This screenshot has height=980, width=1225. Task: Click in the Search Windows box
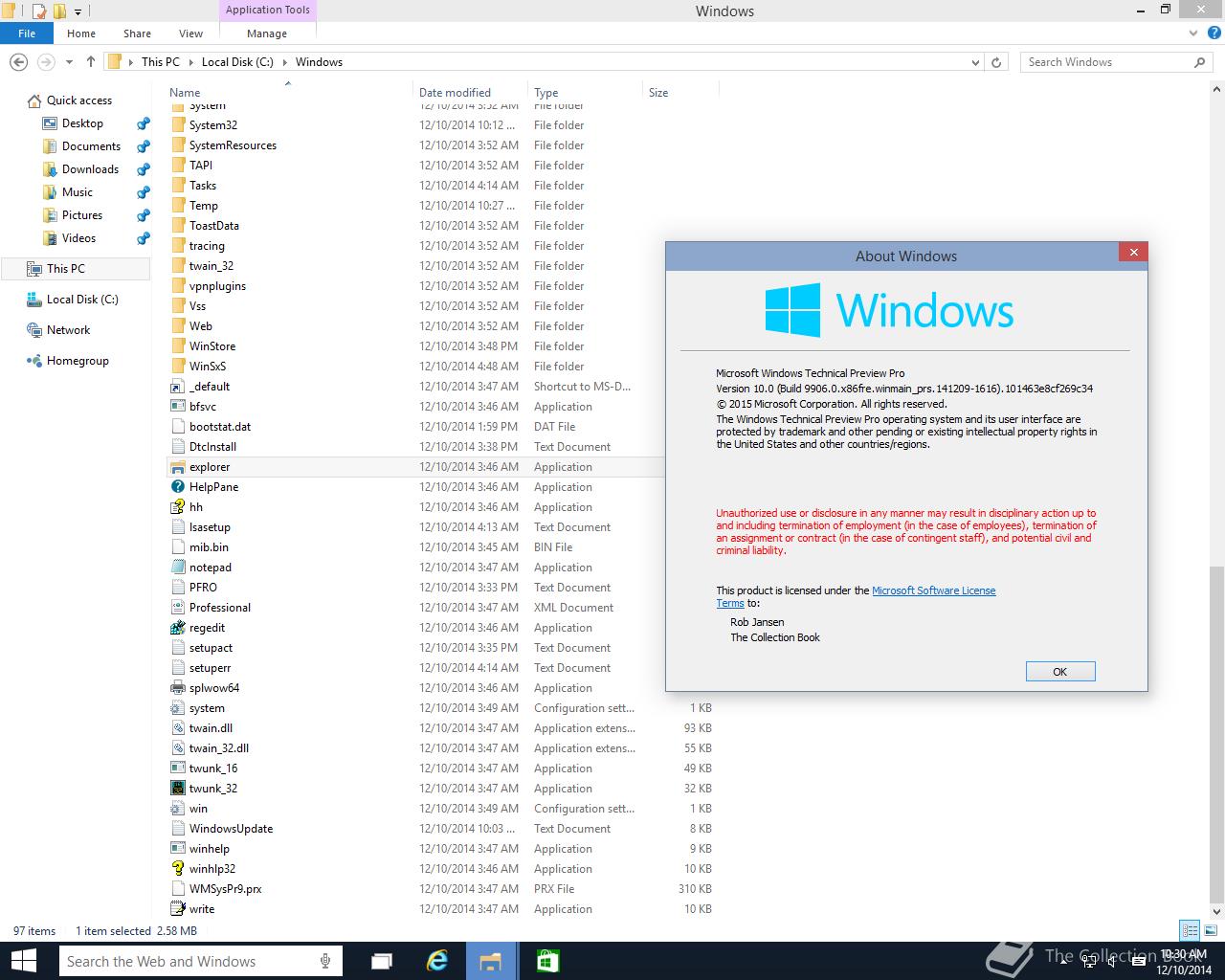[x=1105, y=62]
